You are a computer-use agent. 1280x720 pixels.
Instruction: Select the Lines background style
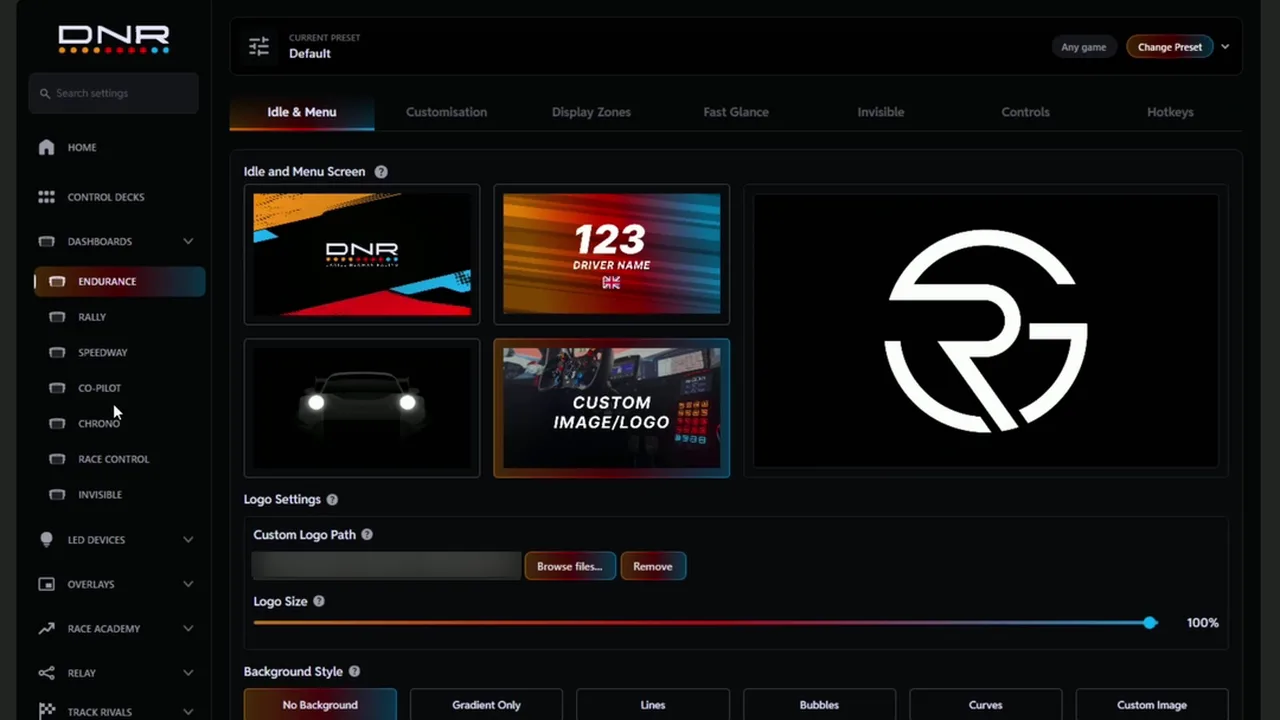[x=653, y=704]
